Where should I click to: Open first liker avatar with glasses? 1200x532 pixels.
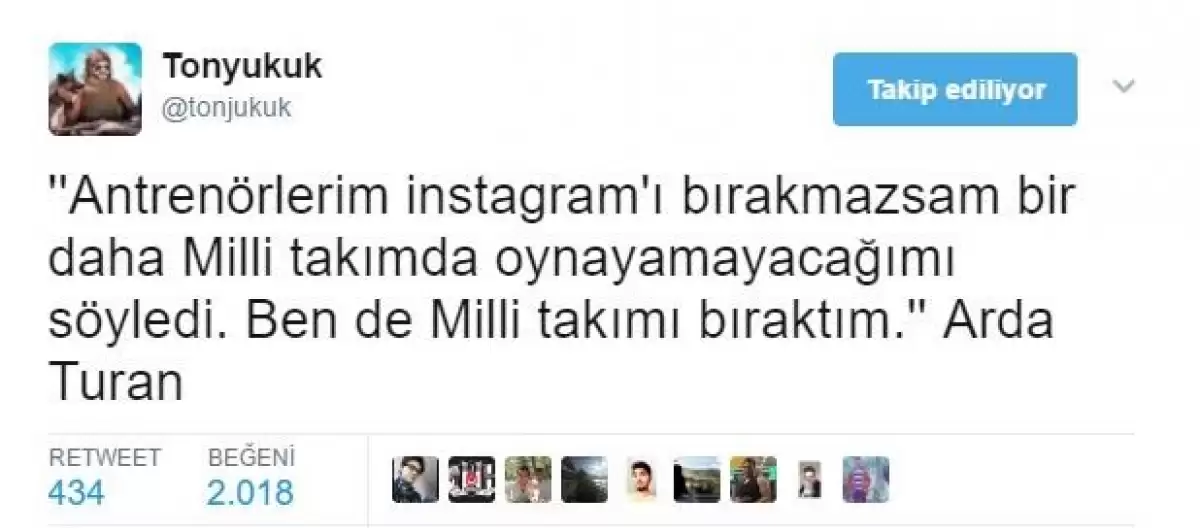pyautogui.click(x=415, y=479)
